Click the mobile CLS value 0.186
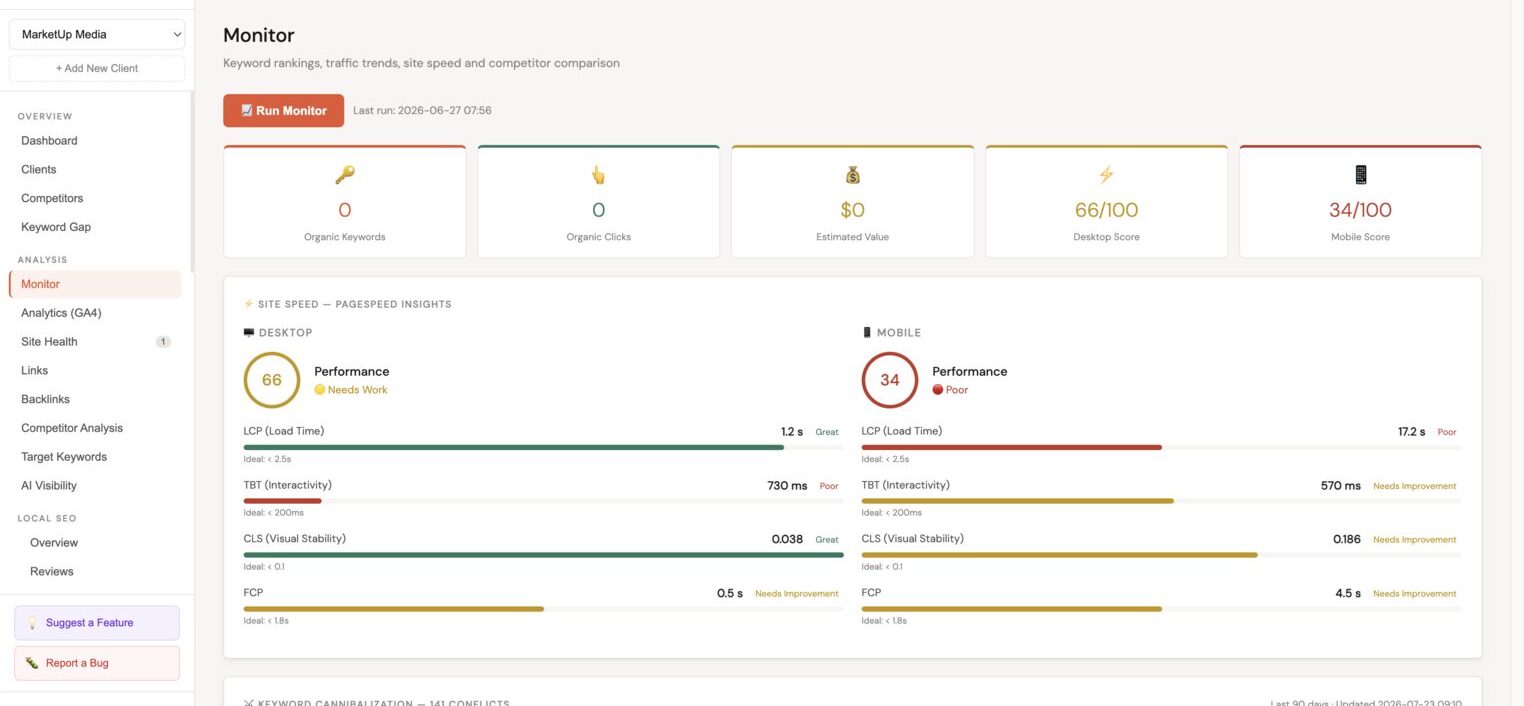1524x706 pixels. (1347, 540)
